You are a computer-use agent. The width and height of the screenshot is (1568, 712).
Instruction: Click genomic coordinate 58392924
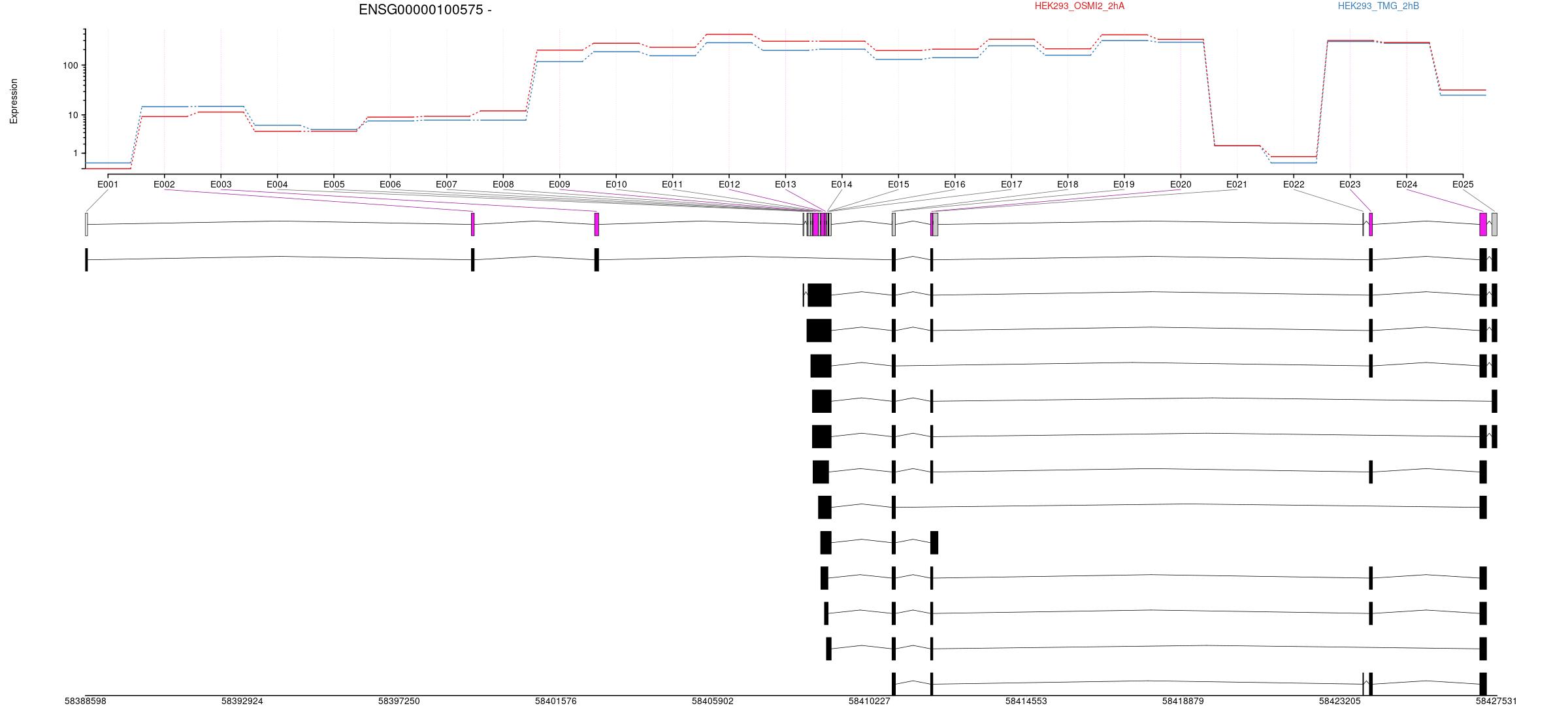tap(242, 701)
